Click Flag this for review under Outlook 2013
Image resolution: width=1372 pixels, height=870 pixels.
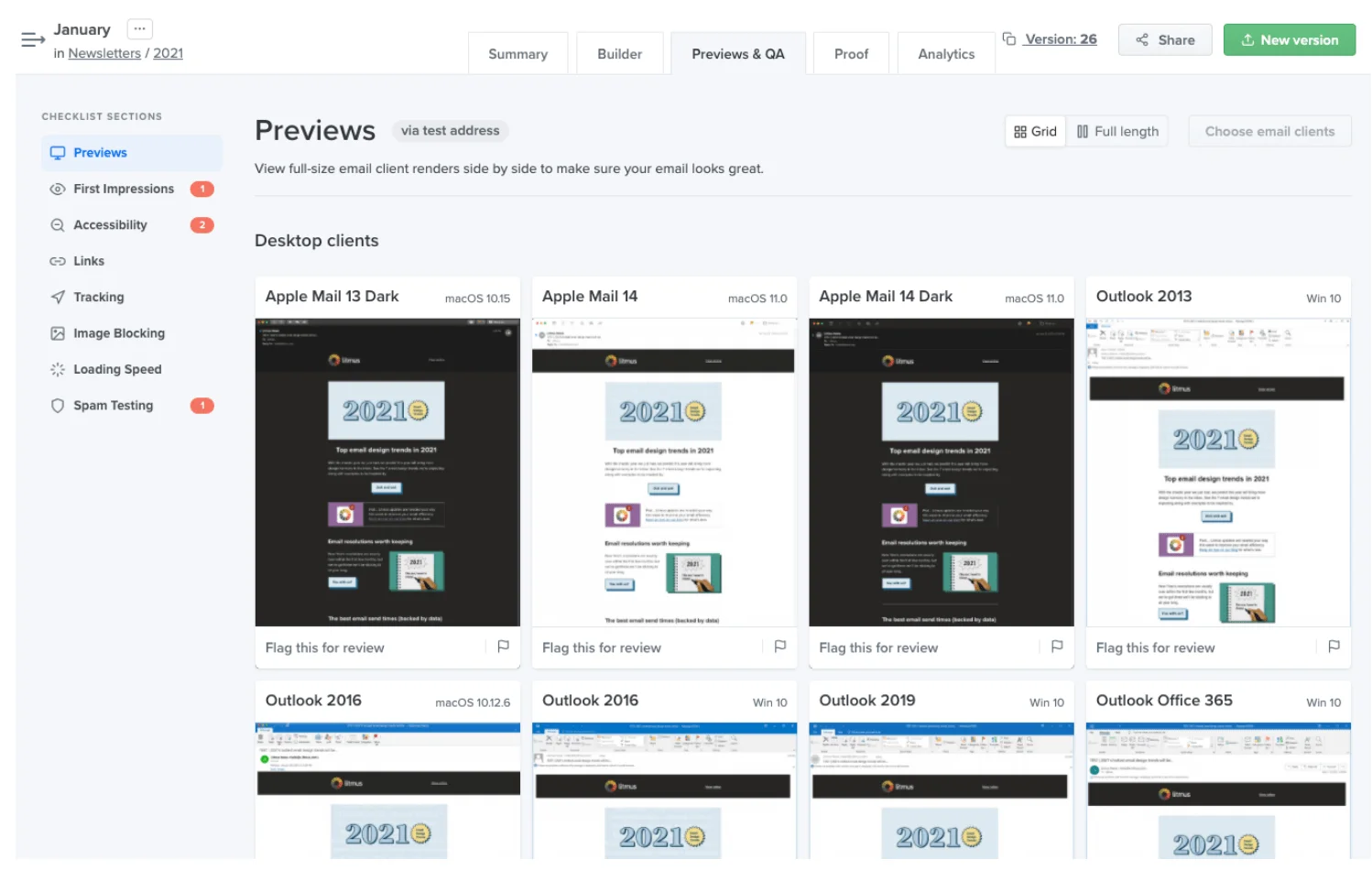click(1156, 648)
